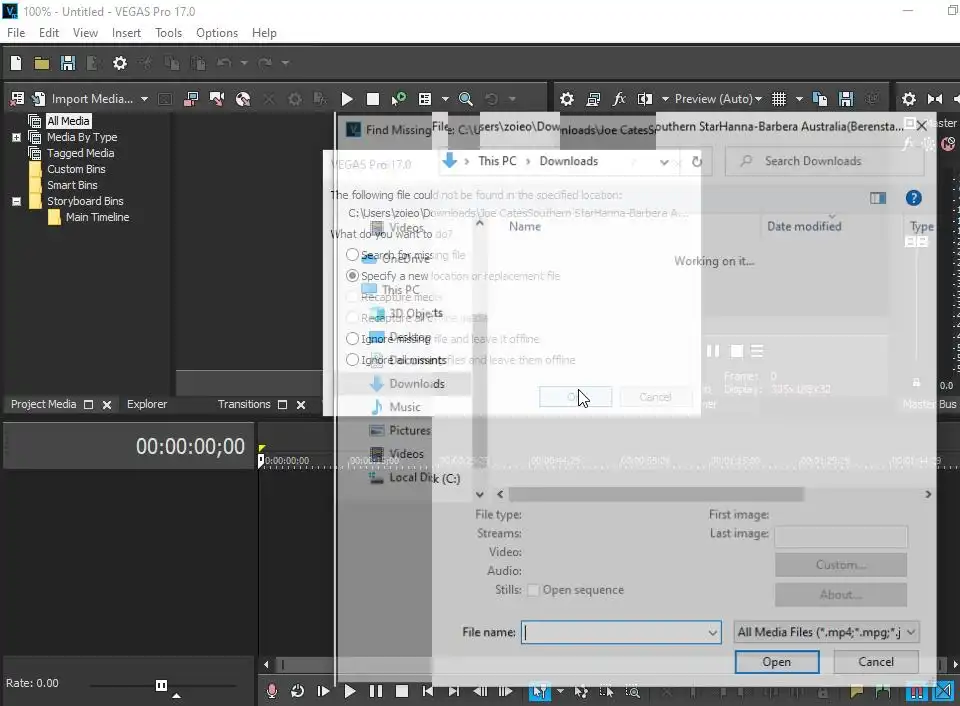Refresh the Downloads folder listing
The width and height of the screenshot is (960, 706).
coord(697,161)
